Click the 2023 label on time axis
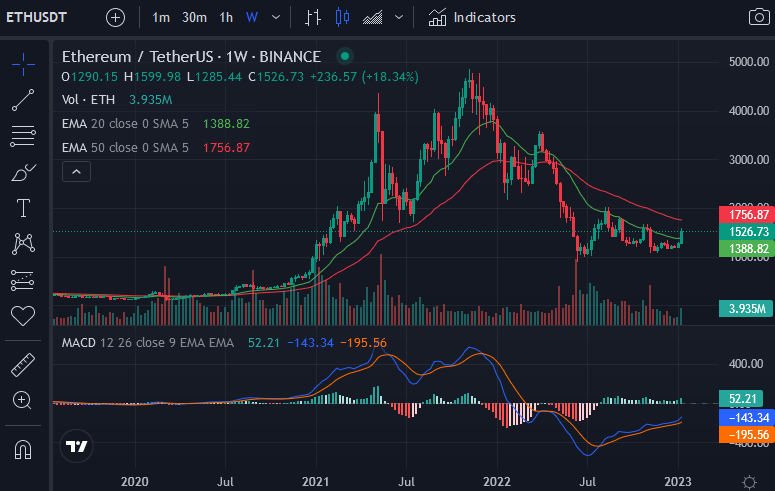The image size is (775, 491). (x=678, y=482)
